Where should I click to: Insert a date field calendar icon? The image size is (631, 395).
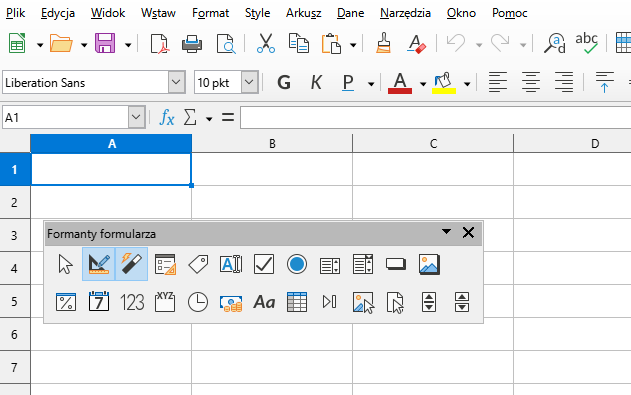(x=99, y=301)
